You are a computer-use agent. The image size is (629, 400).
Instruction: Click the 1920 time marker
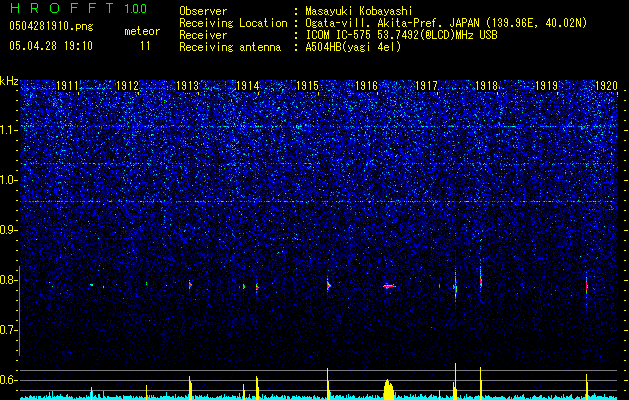(x=606, y=85)
